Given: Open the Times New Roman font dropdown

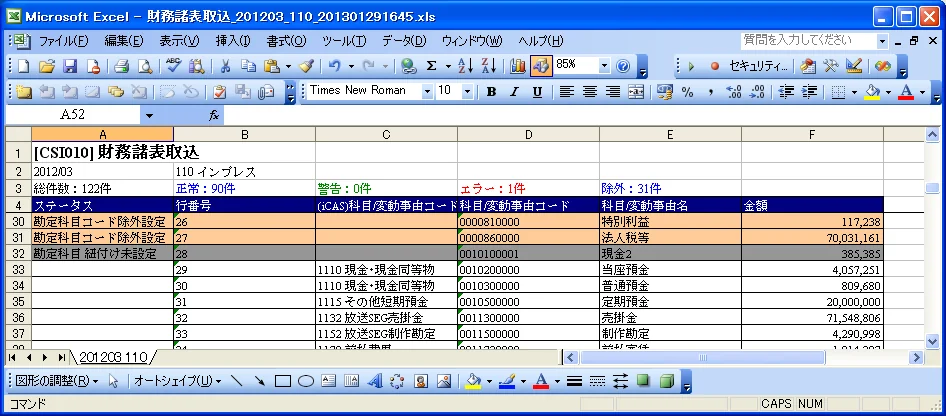Looking at the screenshot, I should tap(428, 92).
